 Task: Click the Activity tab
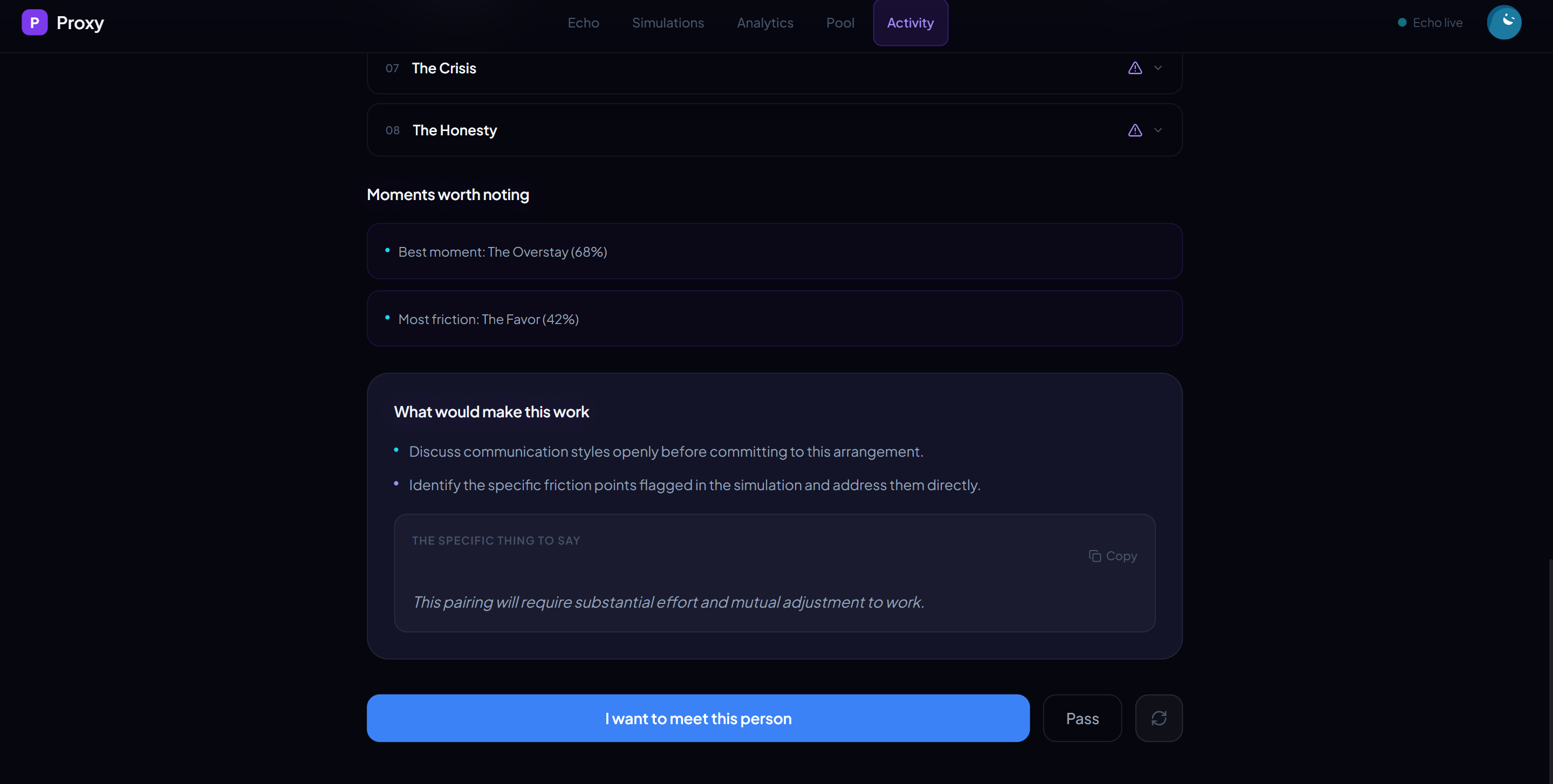coord(909,23)
